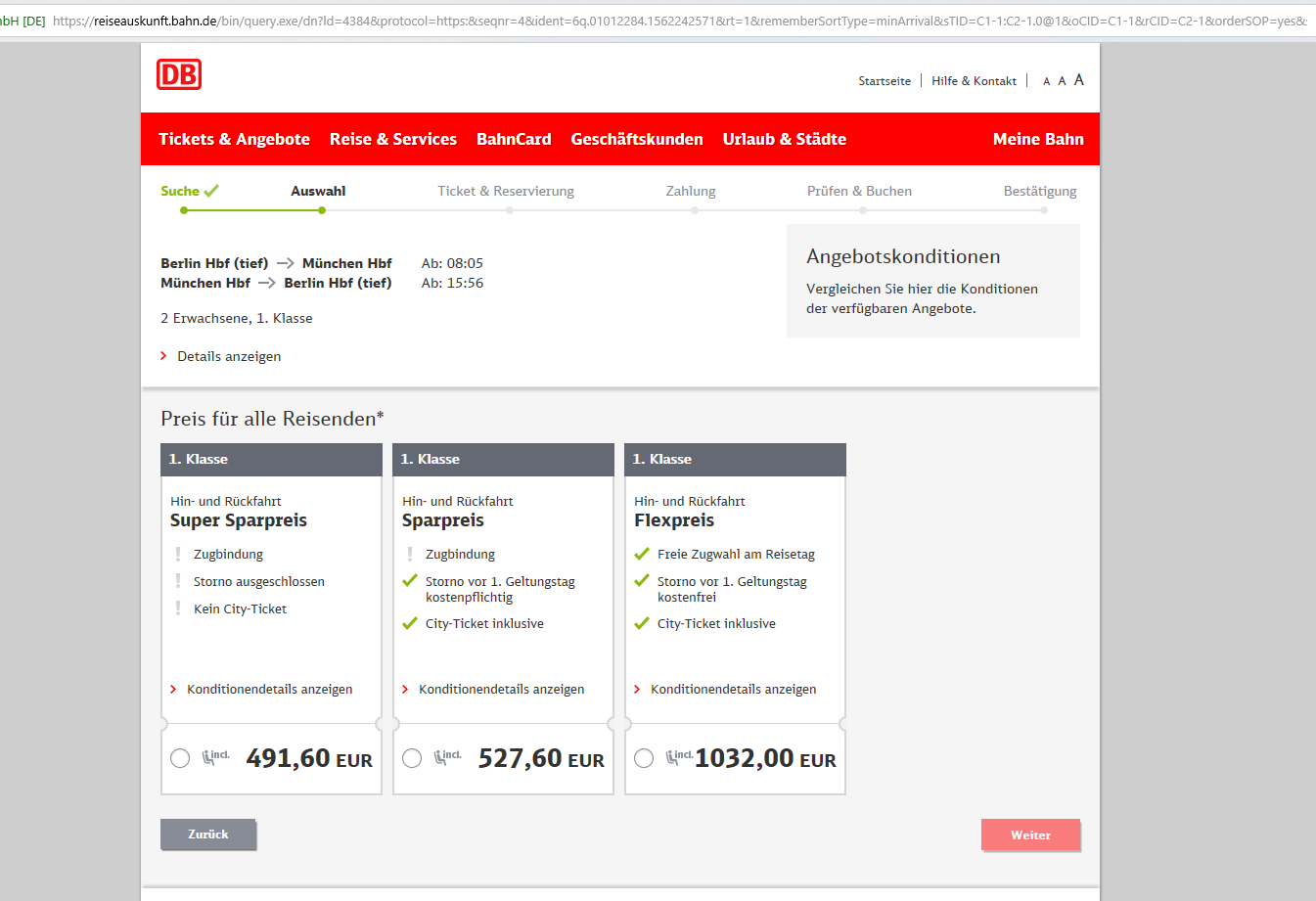Click departure time Ab: 08:05
Viewport: 1316px width, 901px height.
click(x=452, y=263)
